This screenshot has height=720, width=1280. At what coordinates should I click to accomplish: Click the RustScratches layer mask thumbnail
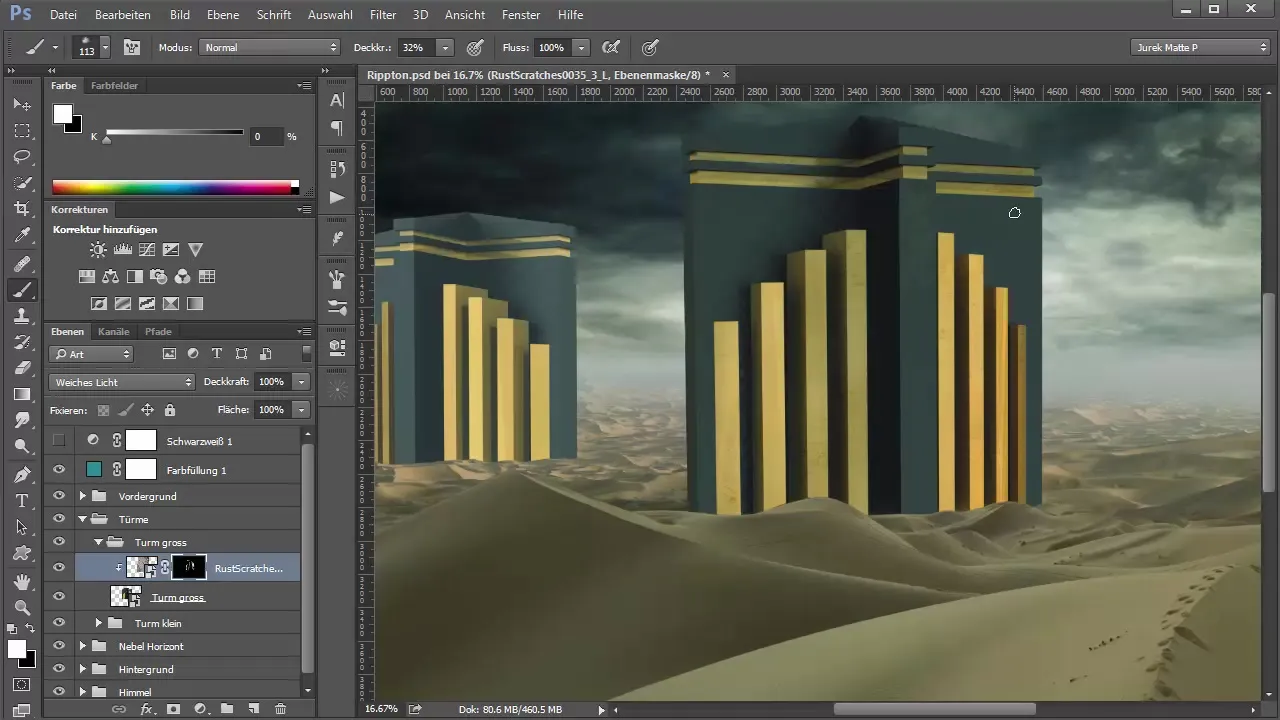tap(189, 568)
